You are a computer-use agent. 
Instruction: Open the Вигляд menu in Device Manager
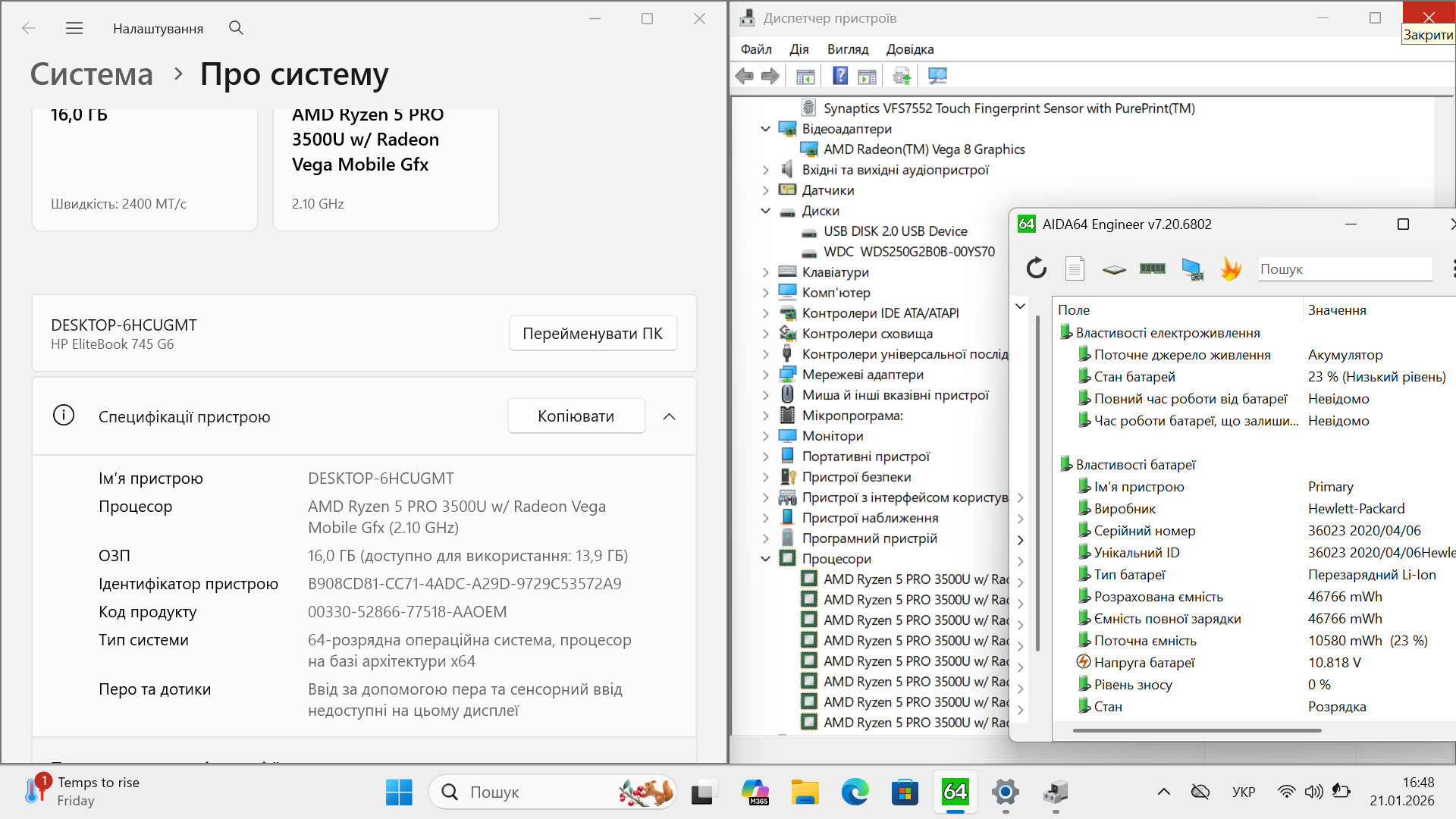point(847,49)
